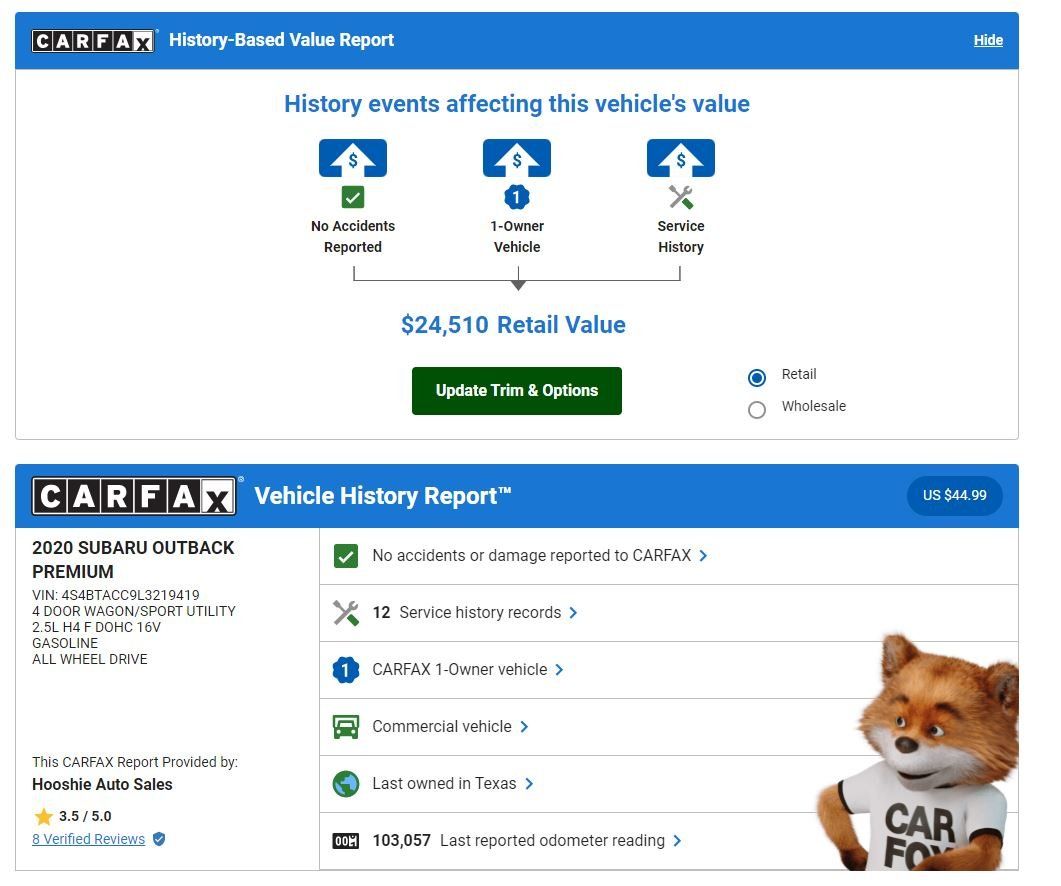
Task: Click the blue 1-Owner badge under history events
Action: (x=517, y=198)
